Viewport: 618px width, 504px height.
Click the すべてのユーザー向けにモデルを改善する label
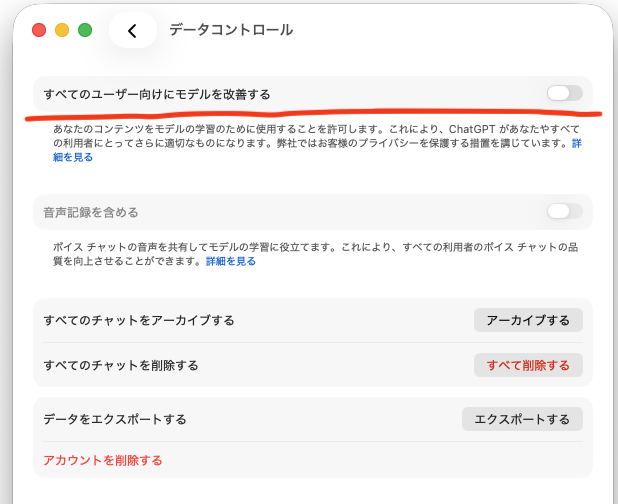pyautogui.click(x=157, y=94)
